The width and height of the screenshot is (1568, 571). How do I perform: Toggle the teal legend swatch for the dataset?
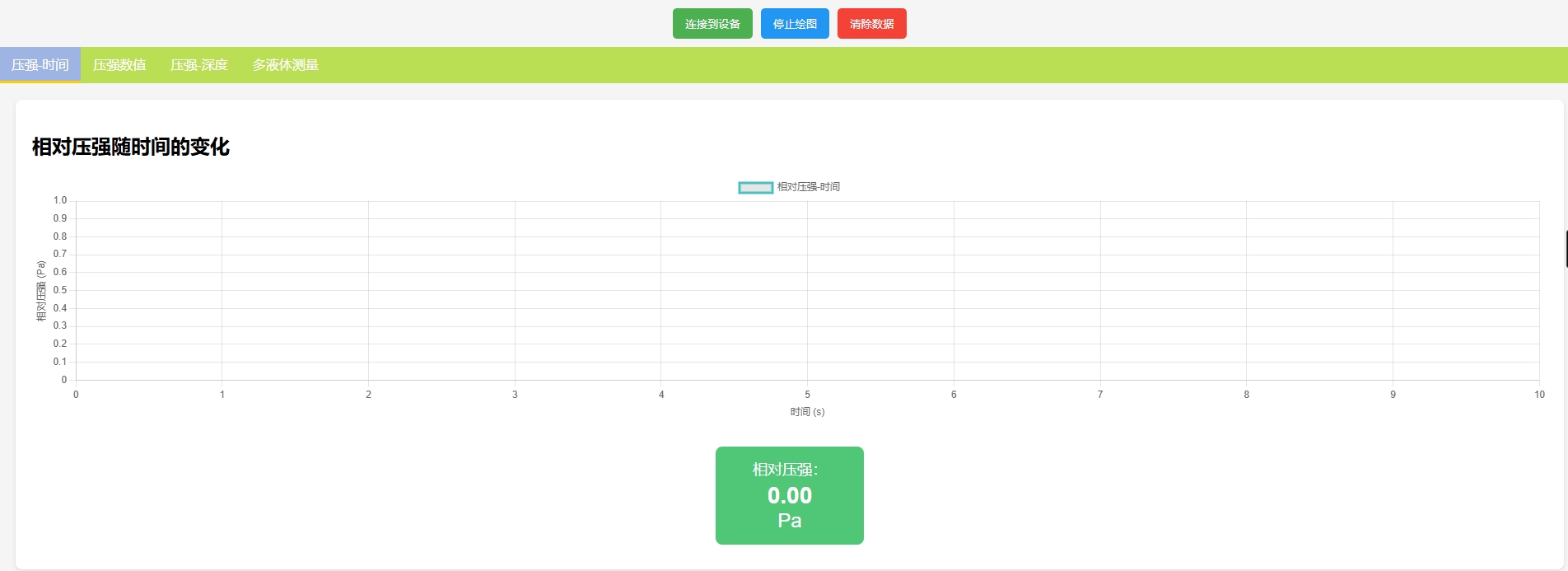coord(755,188)
